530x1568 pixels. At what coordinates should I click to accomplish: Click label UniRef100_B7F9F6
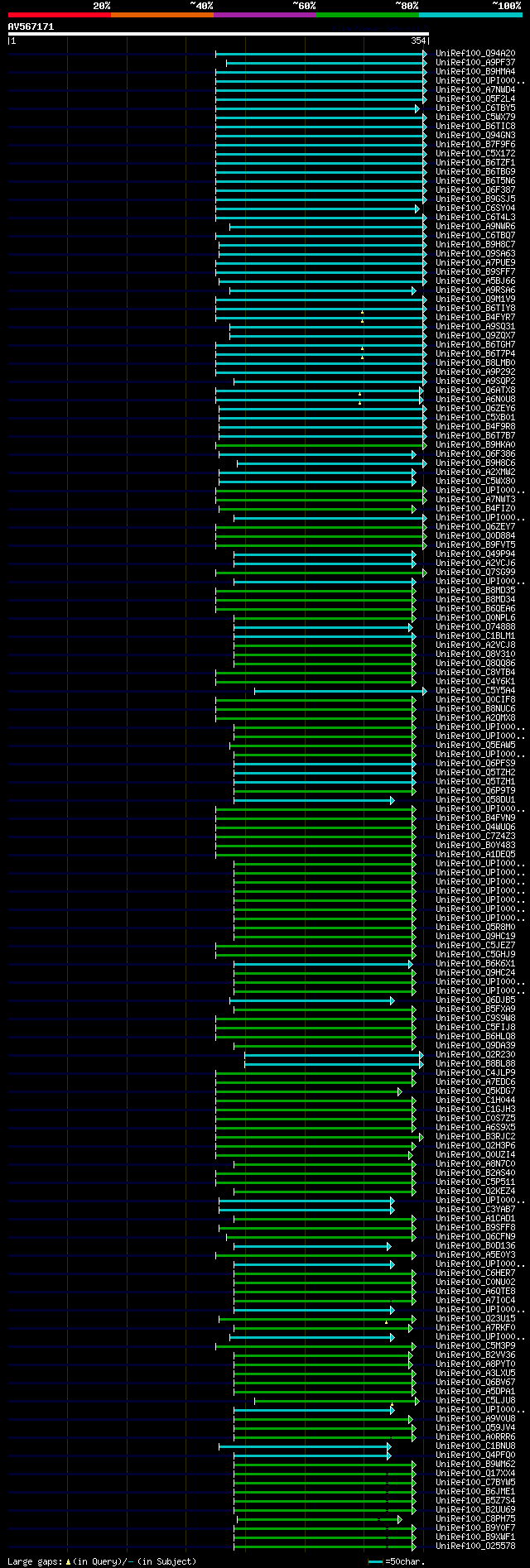475,144
